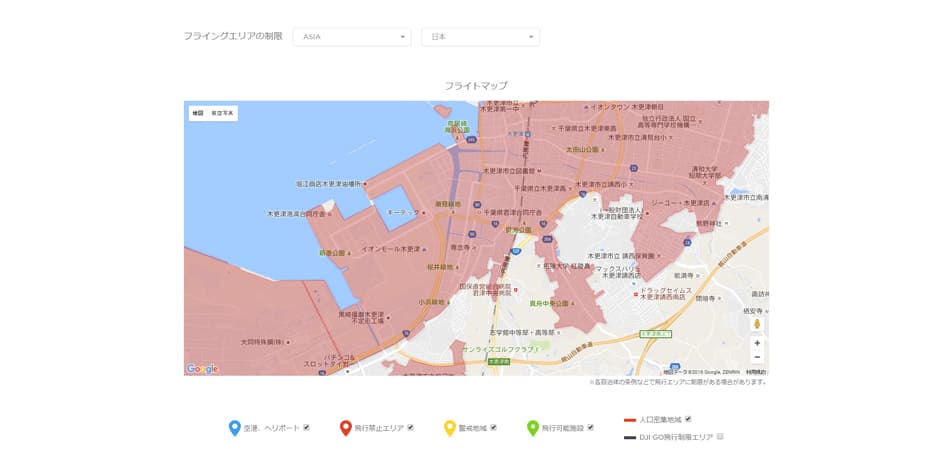952x474 pixels.
Task: Click the 桜井緑地 map label
Action: (440, 266)
